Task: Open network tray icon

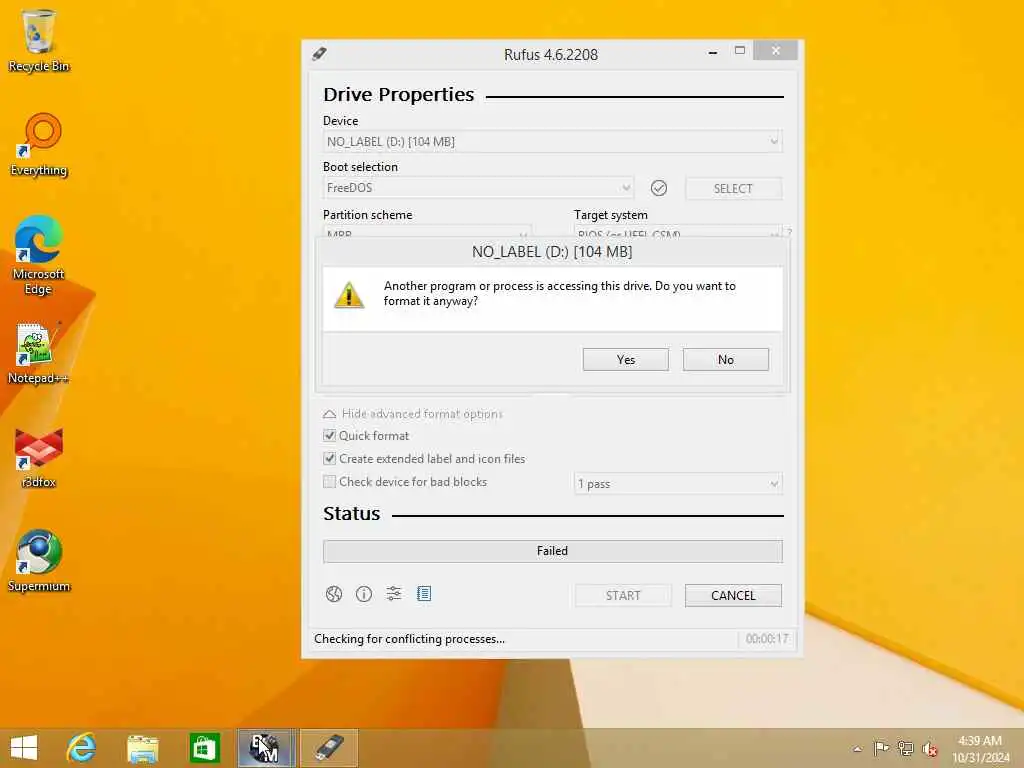Action: click(x=905, y=748)
